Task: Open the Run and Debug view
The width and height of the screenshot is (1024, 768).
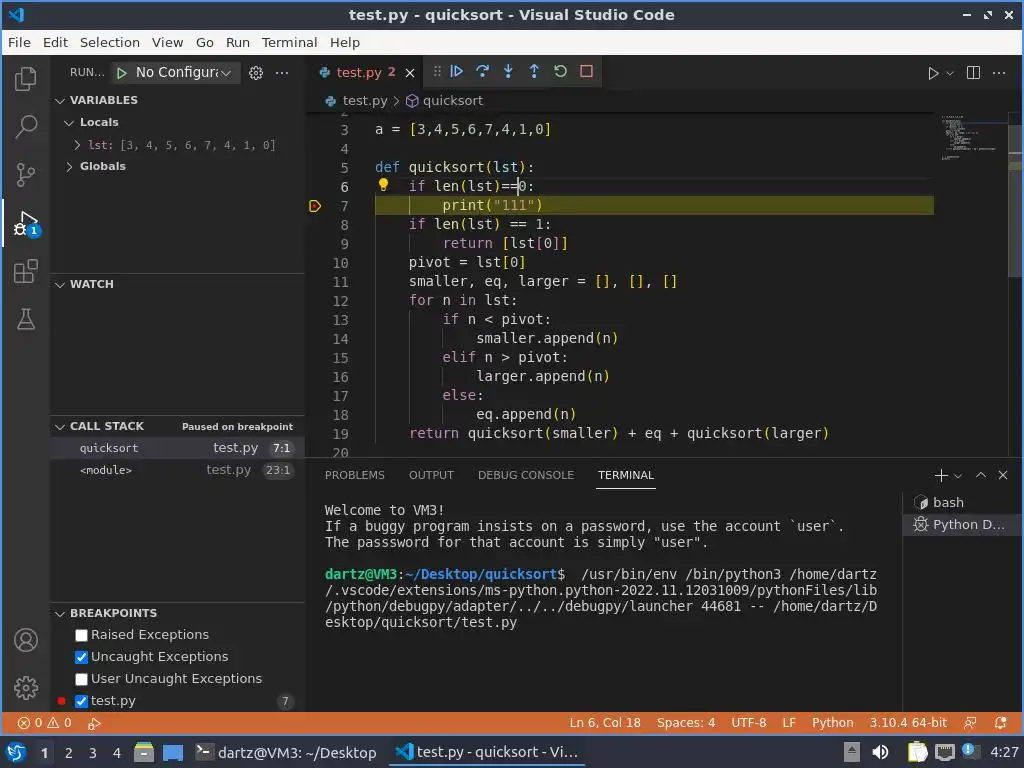Action: pos(25,223)
